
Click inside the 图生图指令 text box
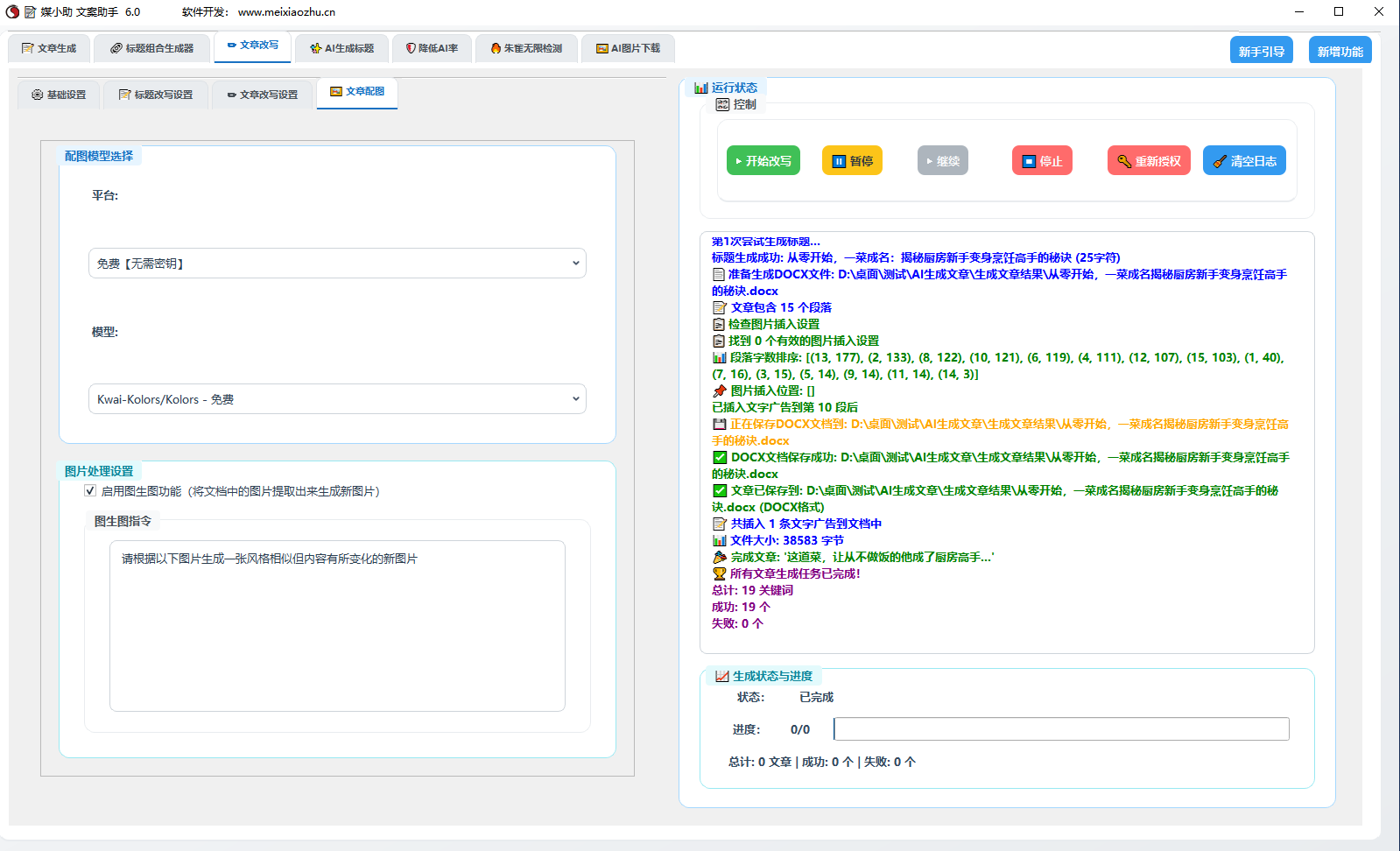point(337,626)
